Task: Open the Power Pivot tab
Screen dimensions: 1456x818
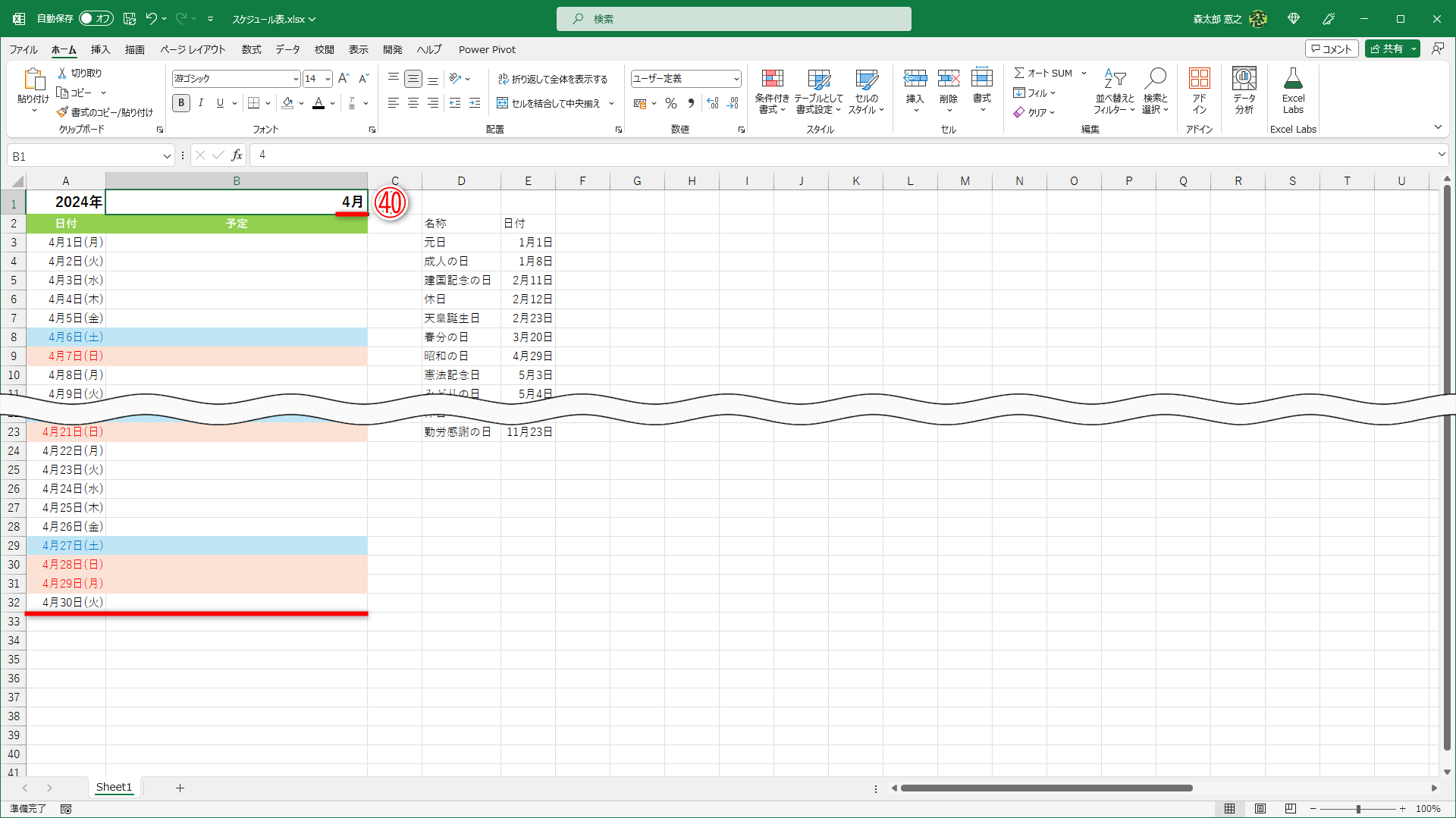Action: pyautogui.click(x=487, y=49)
